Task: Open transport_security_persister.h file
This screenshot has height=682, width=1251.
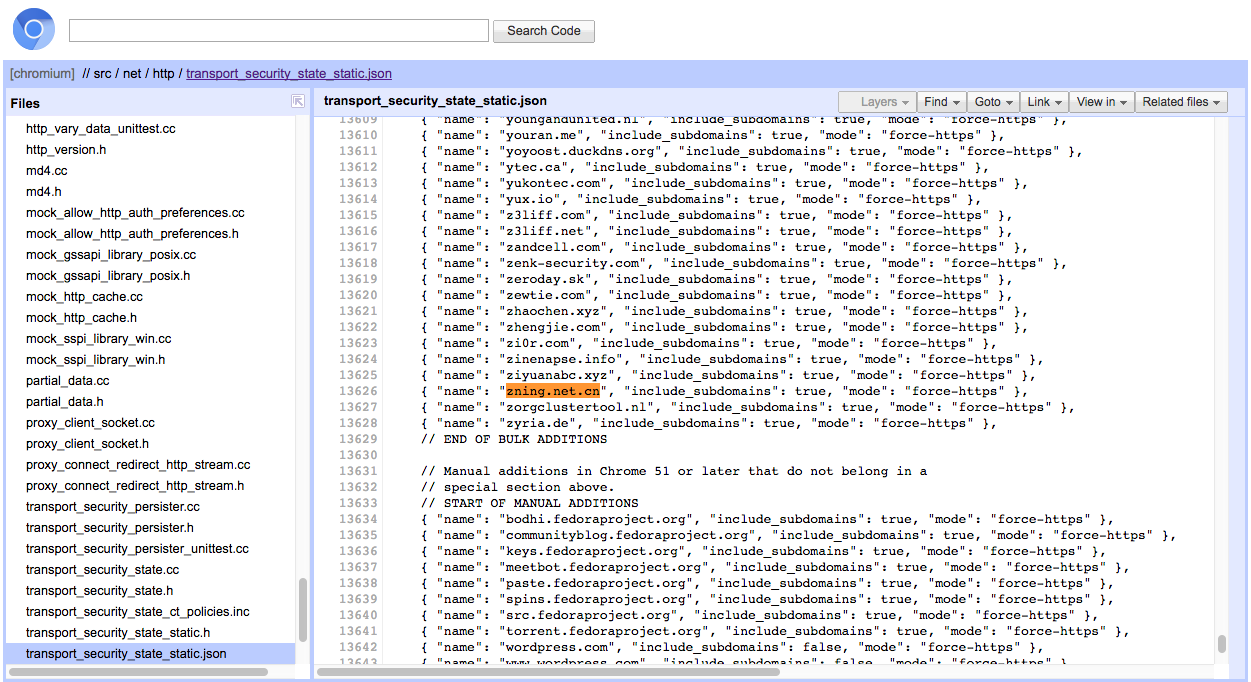Action: click(x=110, y=528)
